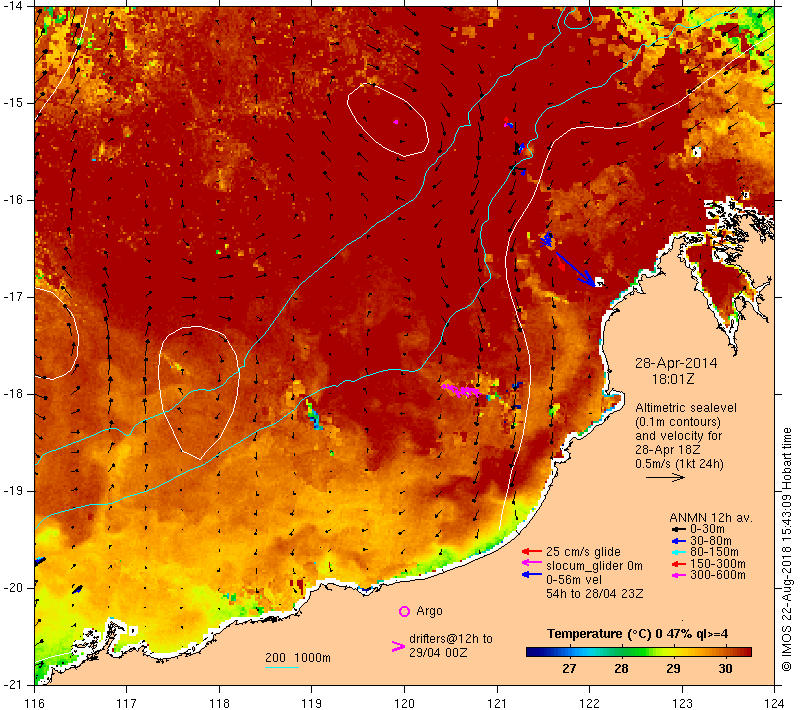This screenshot has width=800, height=710.
Task: Click the Argo legend label
Action: [x=429, y=611]
